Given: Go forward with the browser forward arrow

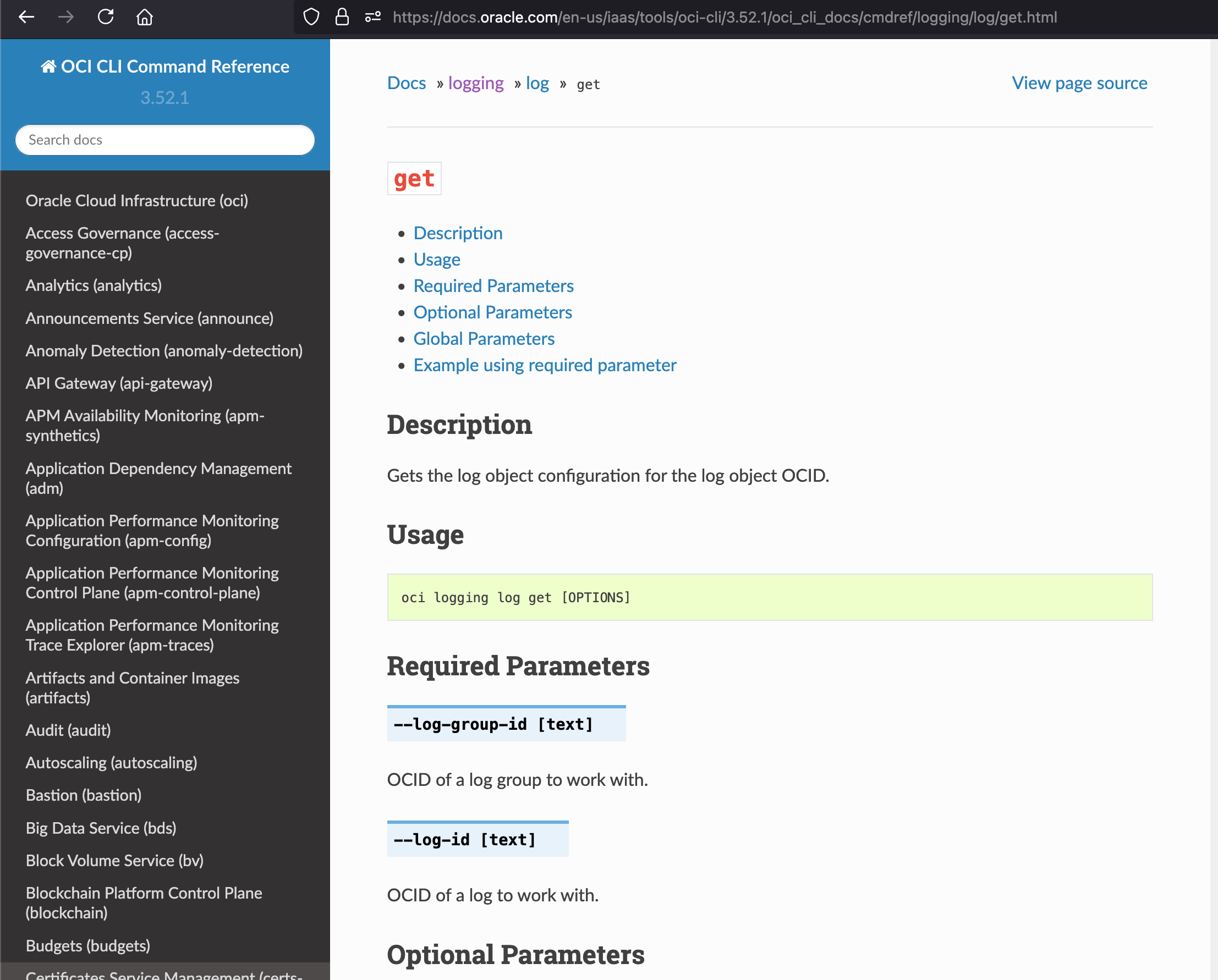Looking at the screenshot, I should (x=66, y=17).
